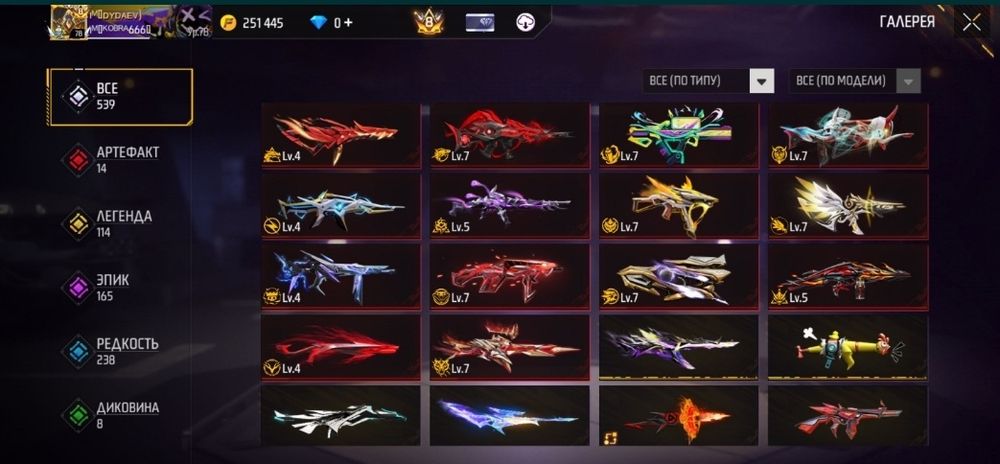Choose the neon graffiti Lv.7 weapon skin

[679, 135]
